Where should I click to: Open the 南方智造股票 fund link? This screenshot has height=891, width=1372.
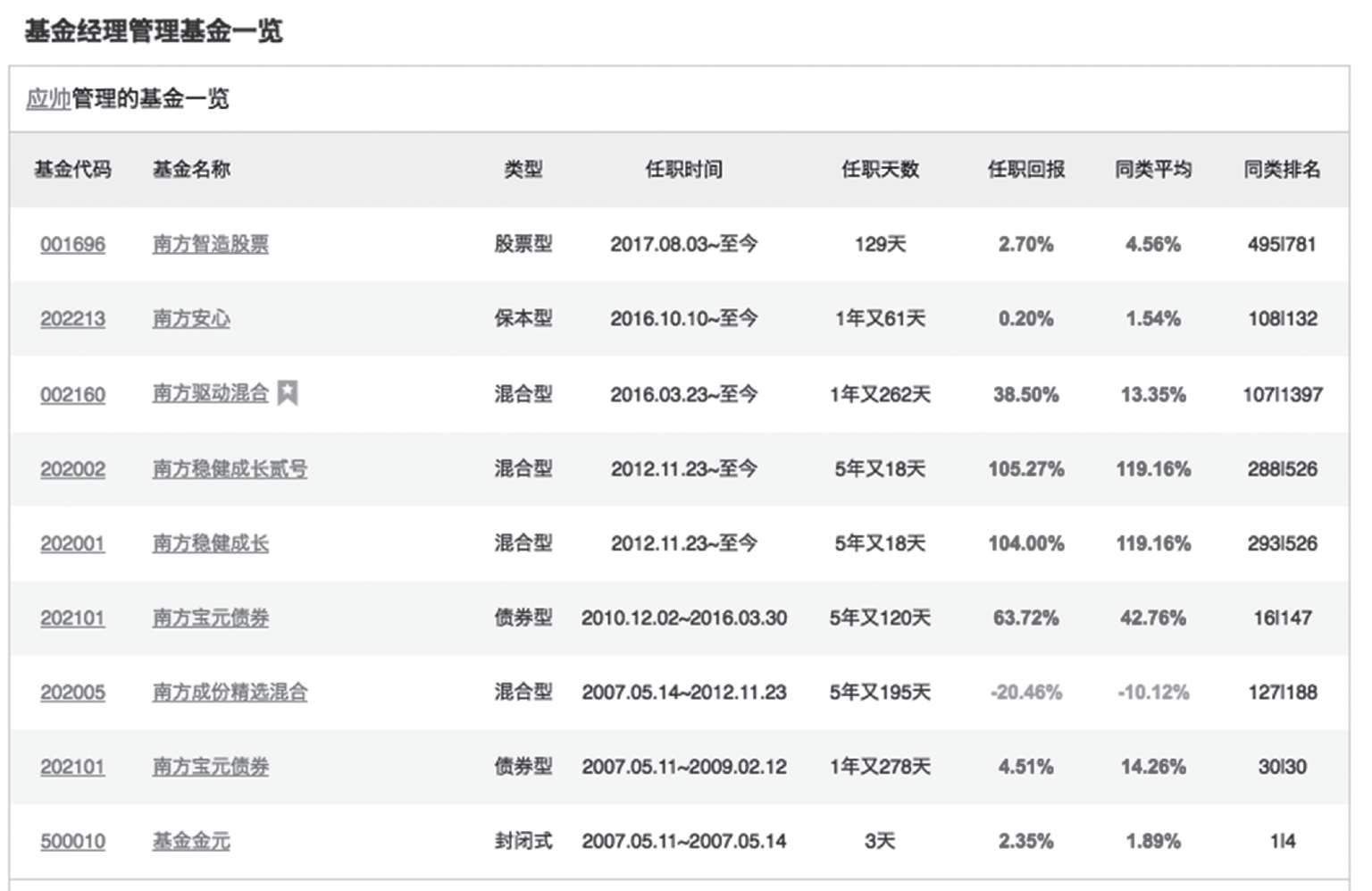tap(211, 244)
